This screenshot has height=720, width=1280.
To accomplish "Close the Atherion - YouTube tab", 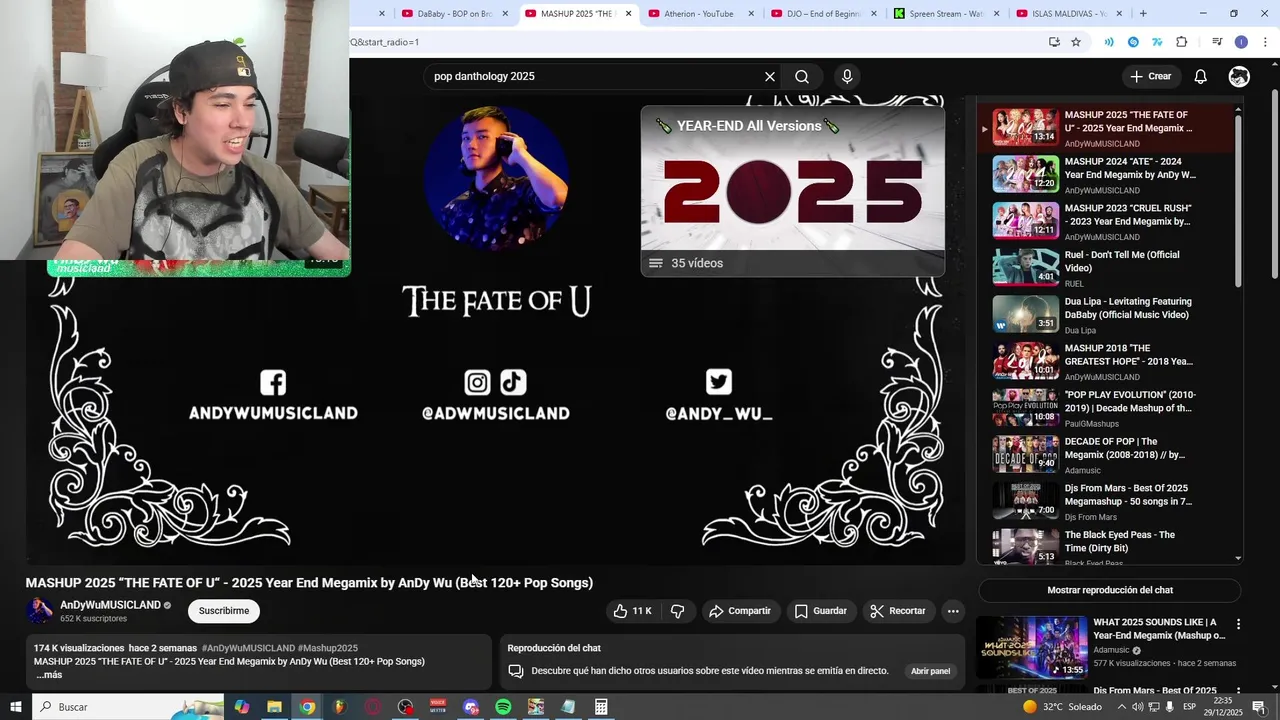I will (751, 14).
